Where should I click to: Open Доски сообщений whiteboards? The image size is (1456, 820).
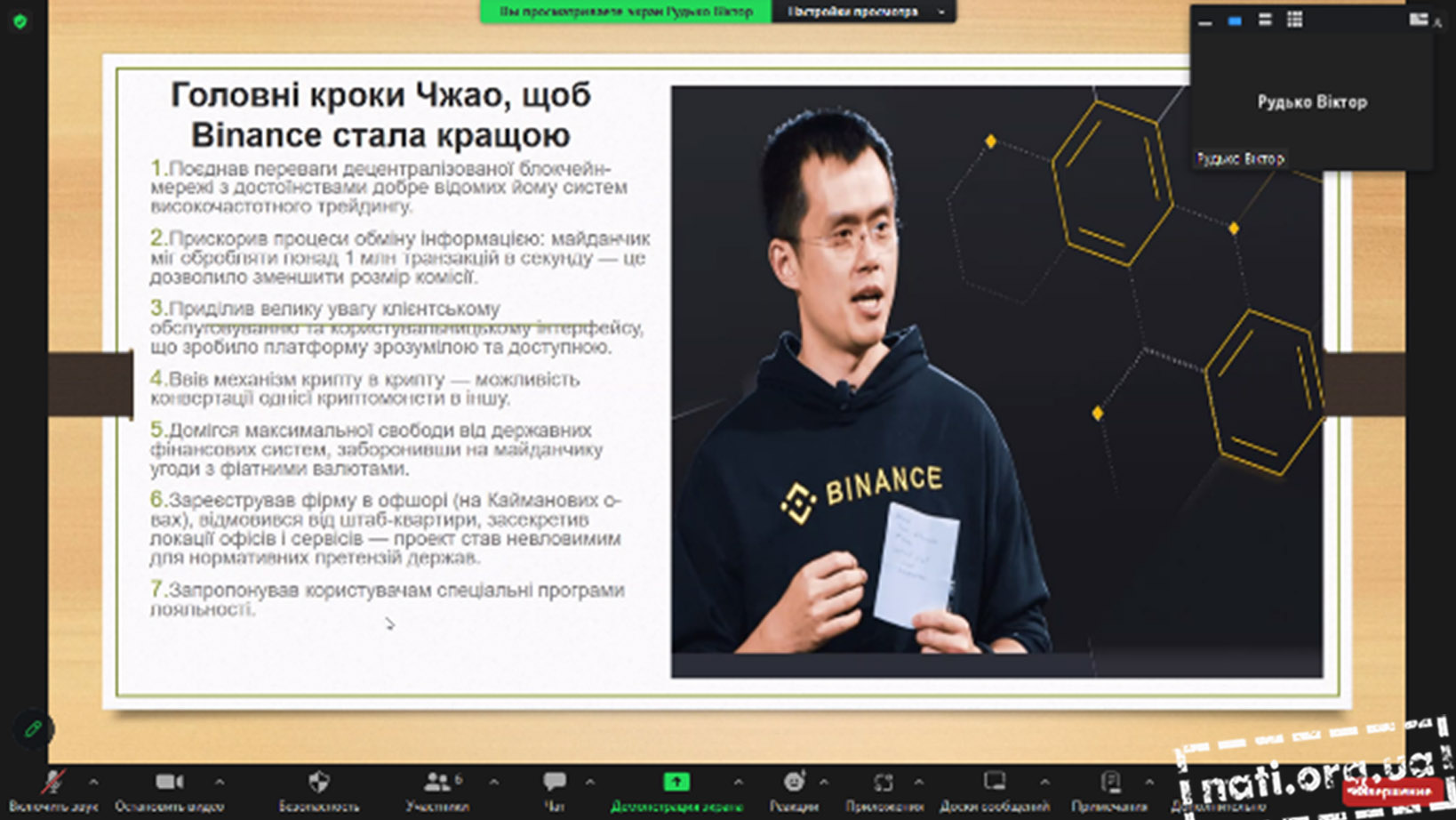click(994, 790)
